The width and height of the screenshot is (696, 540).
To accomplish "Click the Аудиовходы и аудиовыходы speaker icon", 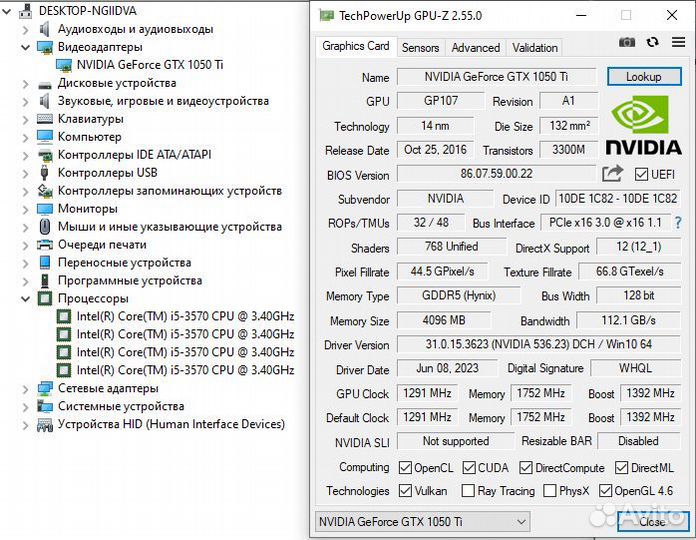I will [x=44, y=29].
